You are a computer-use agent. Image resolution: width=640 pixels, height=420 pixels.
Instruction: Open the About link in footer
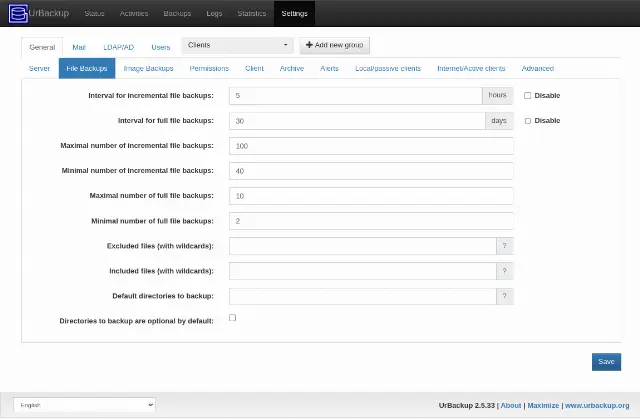pyautogui.click(x=511, y=405)
